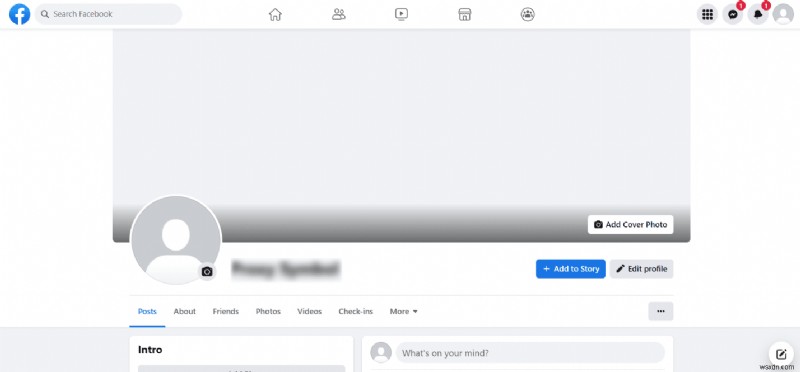
Task: Switch to the About tab
Action: coord(185,311)
